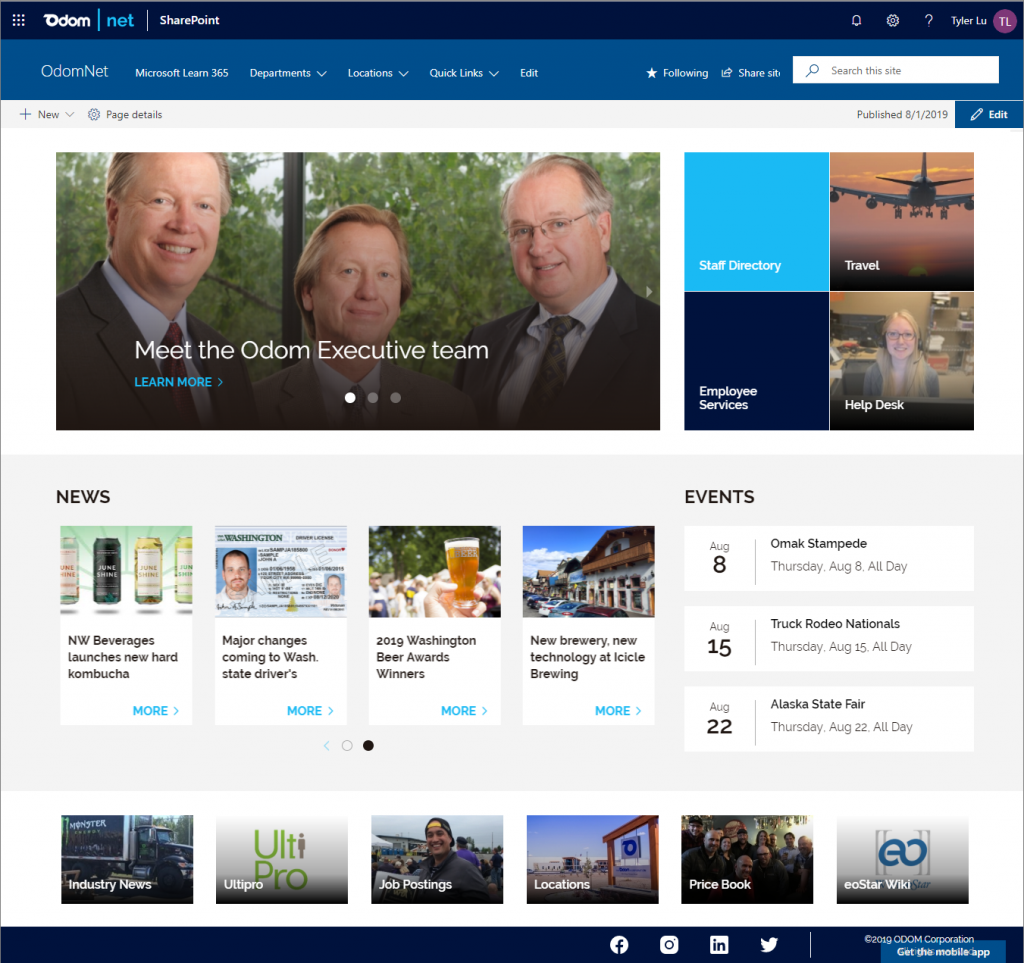Open the Instagram icon in the footer
Viewport: 1024px width, 963px height.
coord(669,945)
